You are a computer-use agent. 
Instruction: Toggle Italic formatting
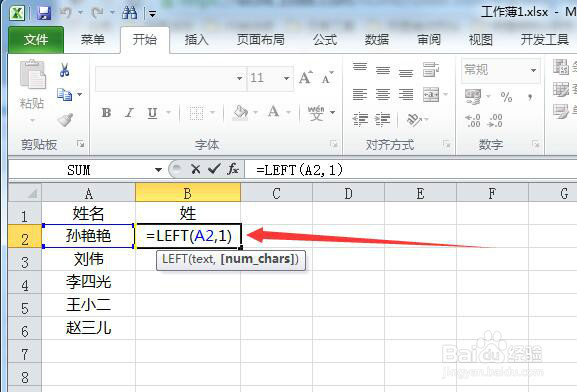(129, 112)
